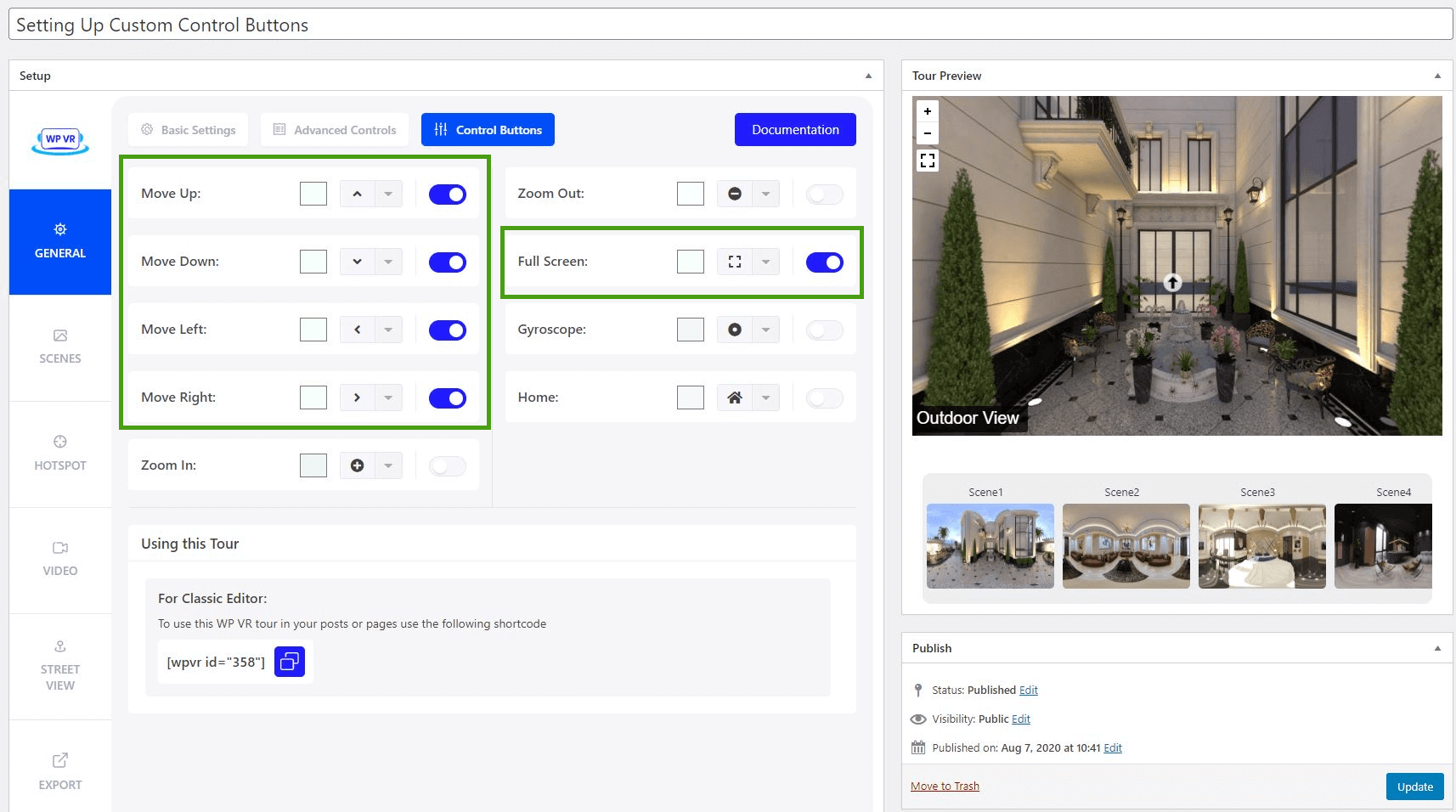The width and height of the screenshot is (1456, 812).
Task: Edit the published date
Action: (1113, 747)
